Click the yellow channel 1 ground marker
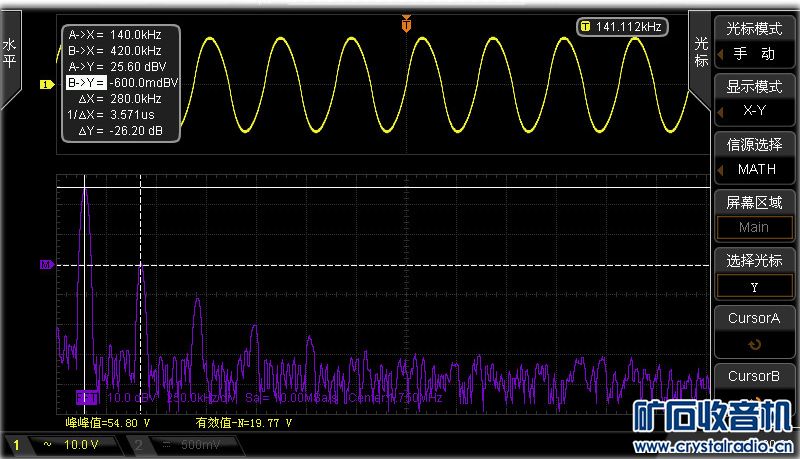This screenshot has height=459, width=800. pos(46,84)
